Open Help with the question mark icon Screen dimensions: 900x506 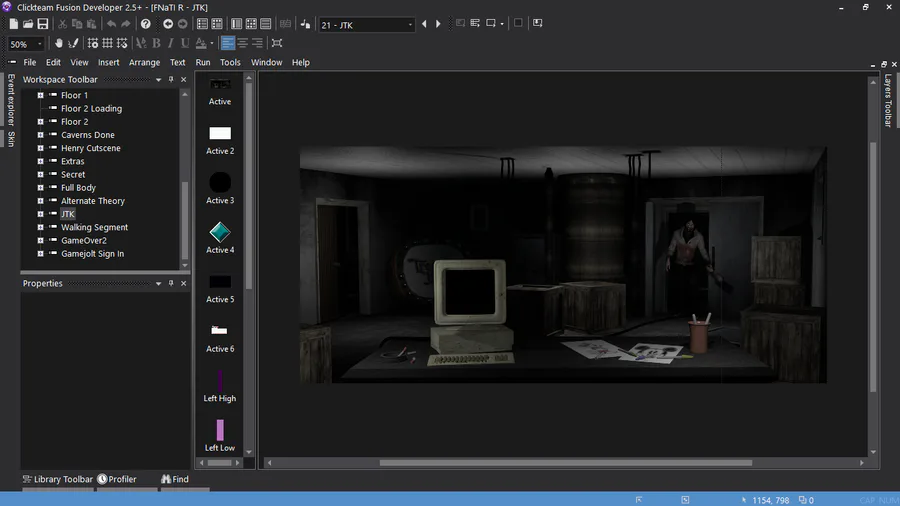click(146, 24)
